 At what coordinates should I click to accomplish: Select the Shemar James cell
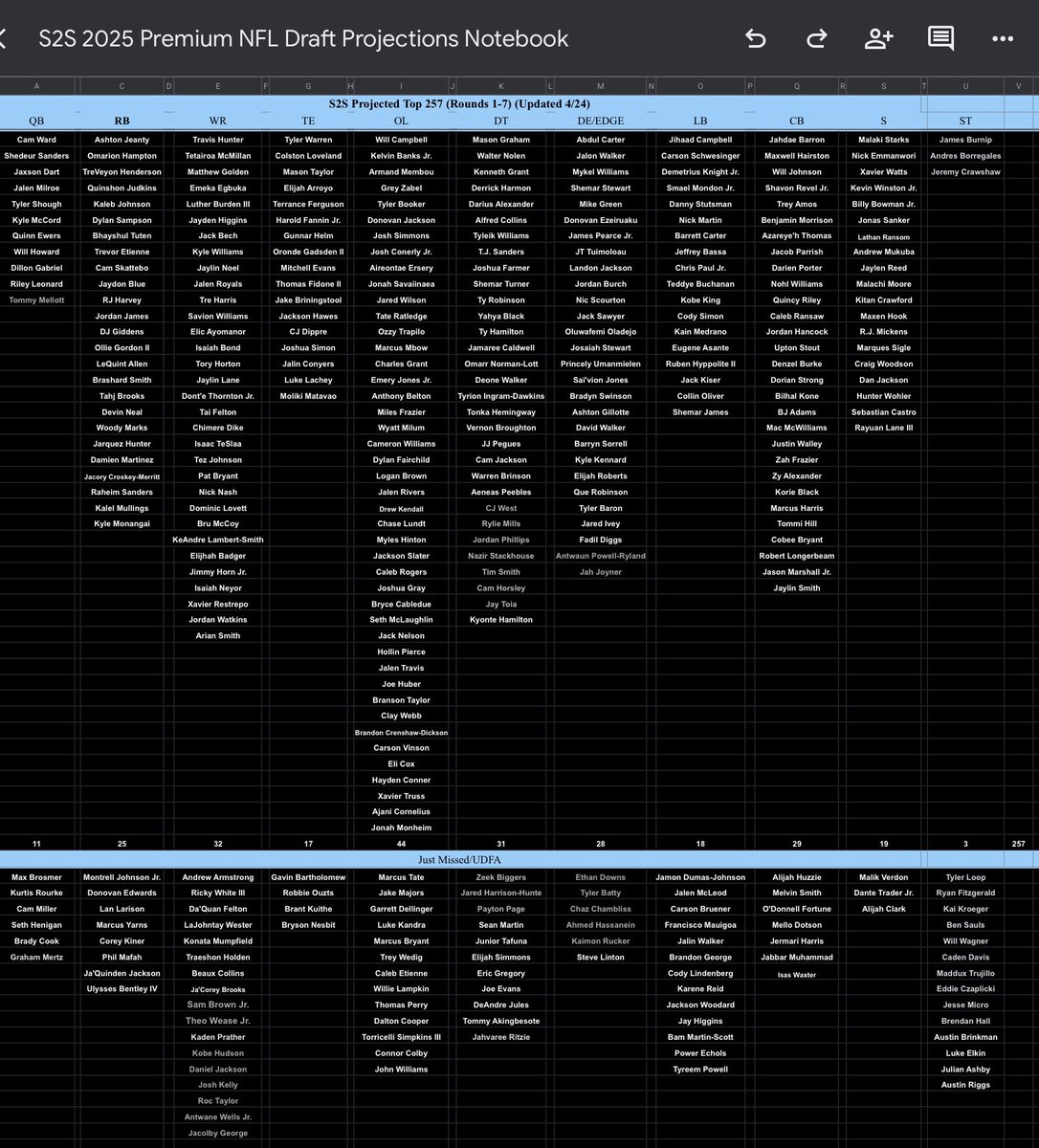point(700,412)
